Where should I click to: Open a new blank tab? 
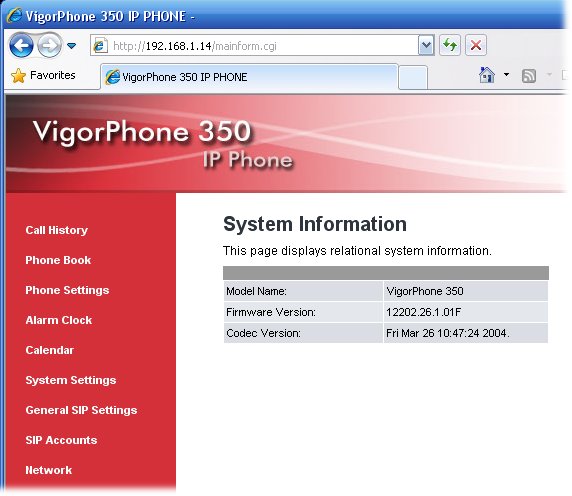(x=413, y=77)
